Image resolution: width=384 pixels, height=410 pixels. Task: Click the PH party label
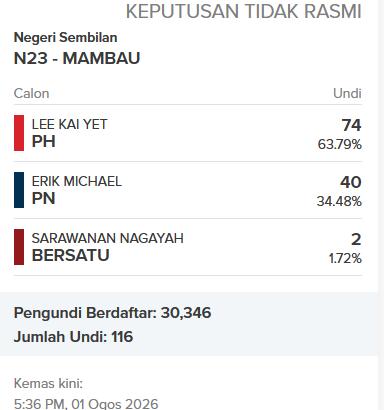coord(43,141)
